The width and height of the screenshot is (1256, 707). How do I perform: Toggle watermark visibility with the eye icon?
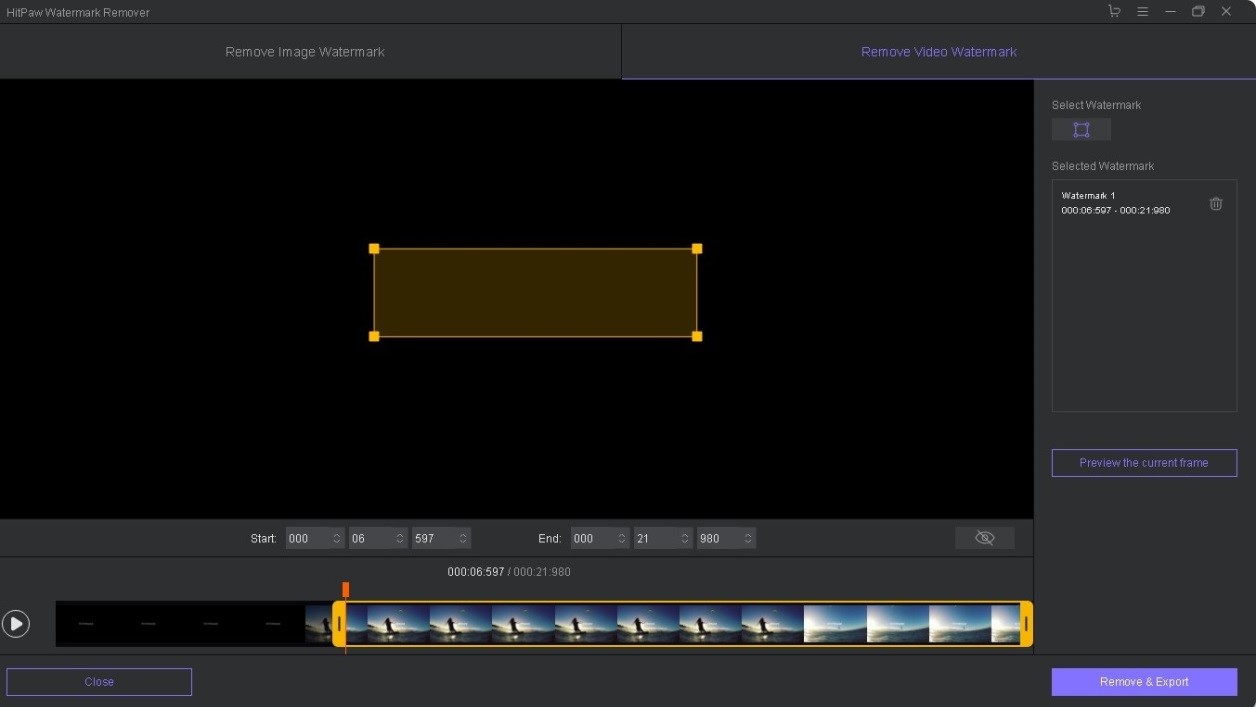[x=984, y=537]
